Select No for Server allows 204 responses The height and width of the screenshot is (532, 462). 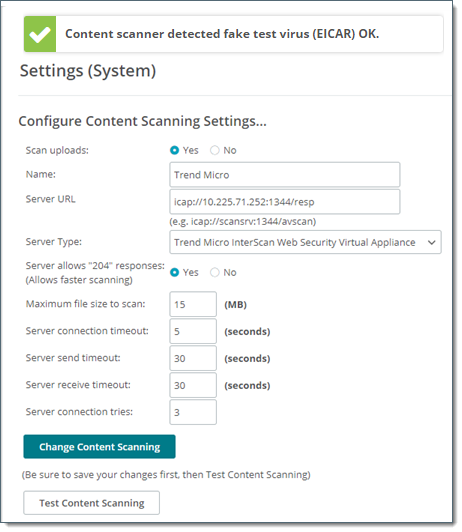215,272
